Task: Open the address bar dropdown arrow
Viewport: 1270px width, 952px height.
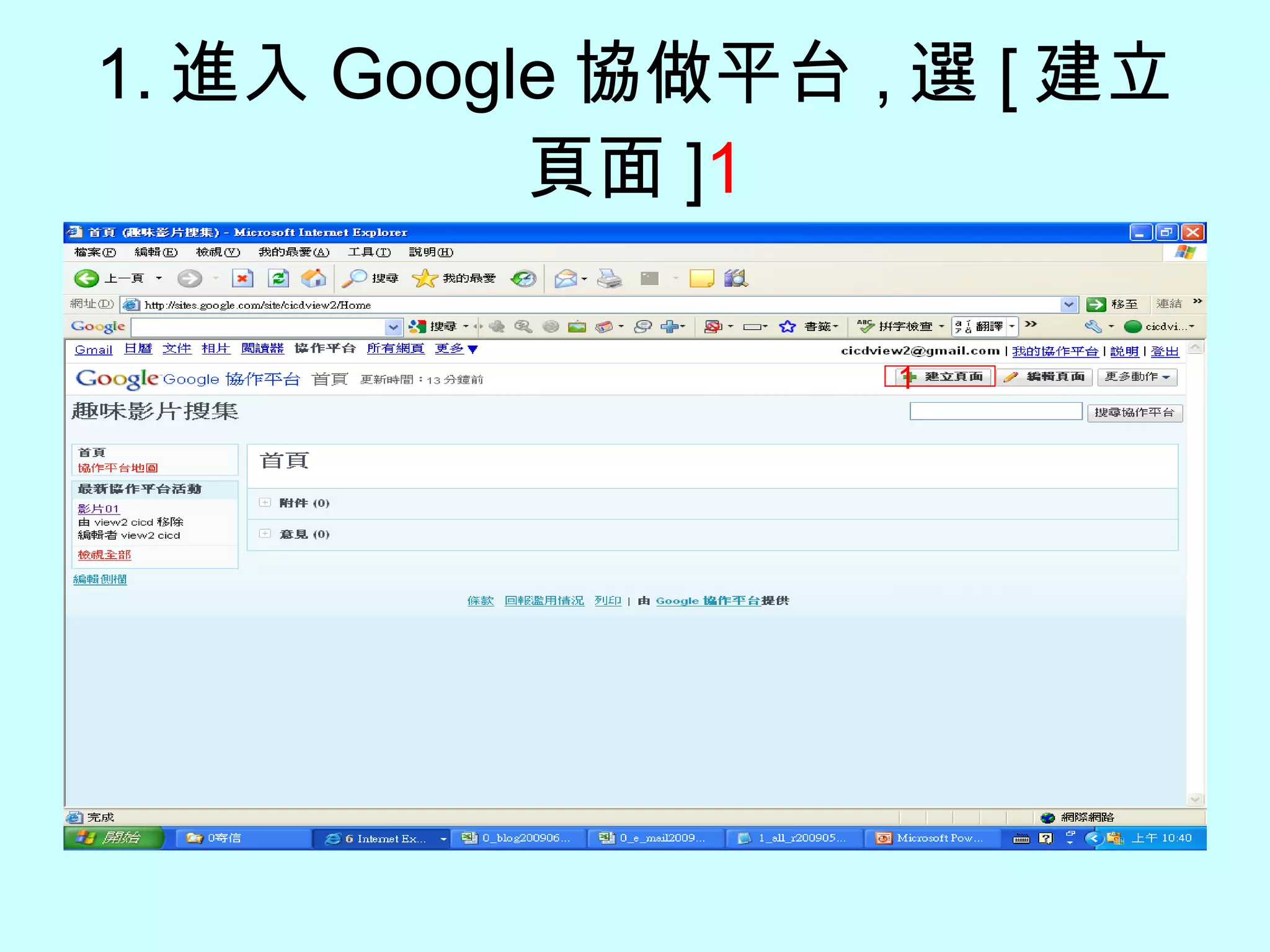Action: point(1068,304)
